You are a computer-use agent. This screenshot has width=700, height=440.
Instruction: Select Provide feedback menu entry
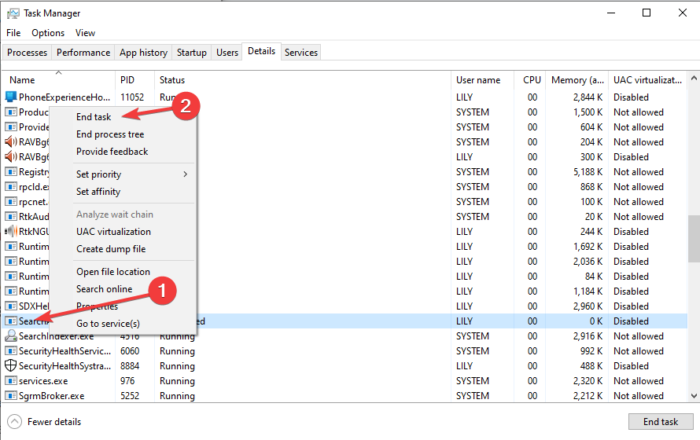pos(112,151)
